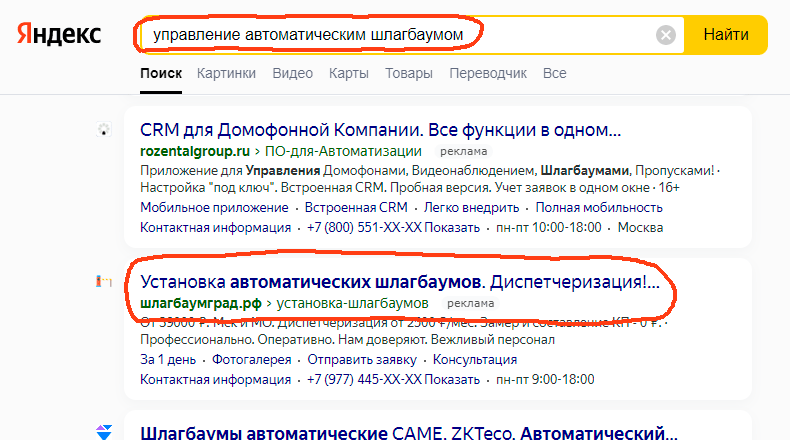The width and height of the screenshot is (790, 440).
Task: Open the Консультация sitelink
Action: (x=475, y=360)
